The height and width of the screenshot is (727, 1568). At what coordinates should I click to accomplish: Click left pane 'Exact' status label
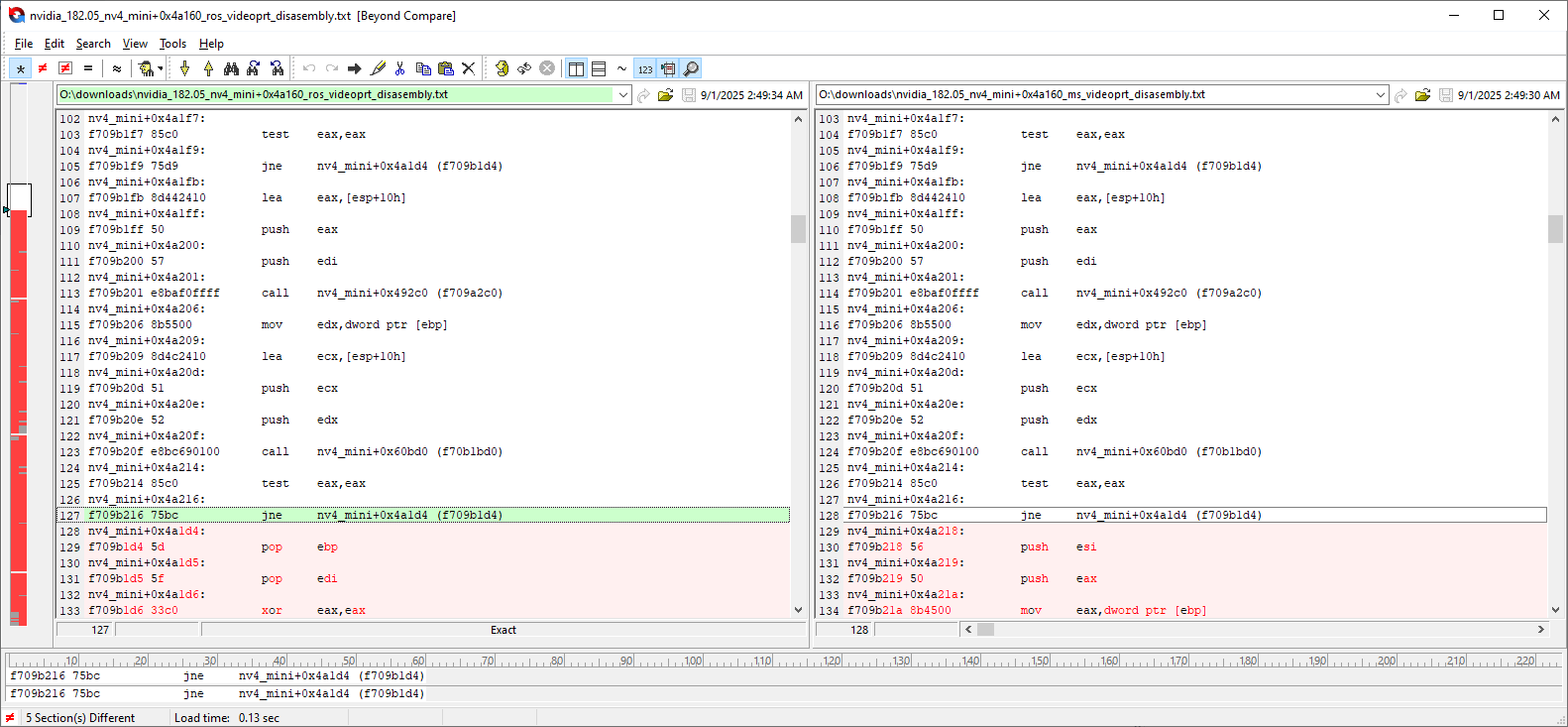[x=504, y=630]
